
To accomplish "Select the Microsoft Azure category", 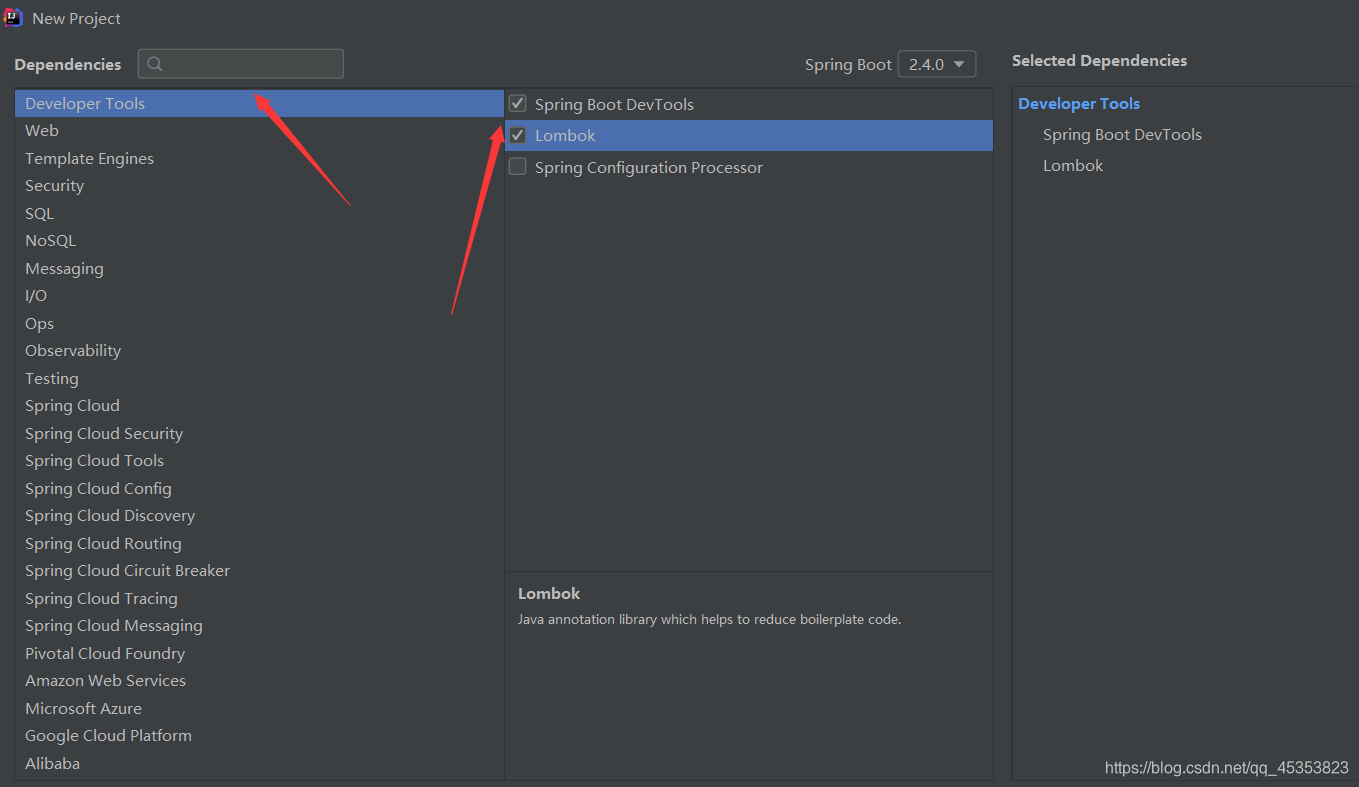I will click(259, 708).
